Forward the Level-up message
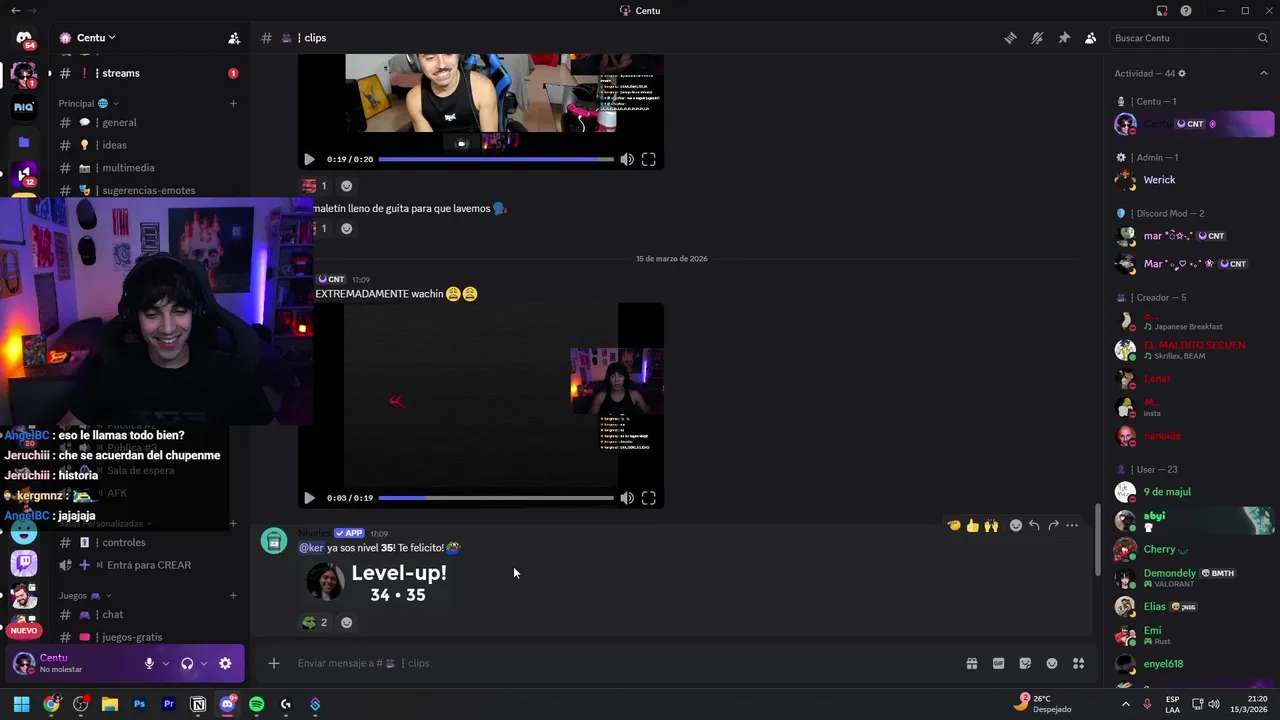This screenshot has height=720, width=1280. pyautogui.click(x=1053, y=525)
